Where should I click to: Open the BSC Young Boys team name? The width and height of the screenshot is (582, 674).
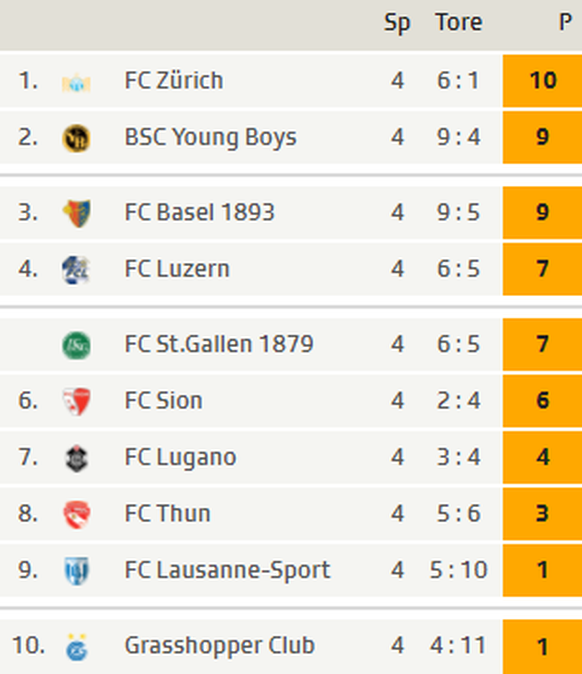tap(210, 137)
